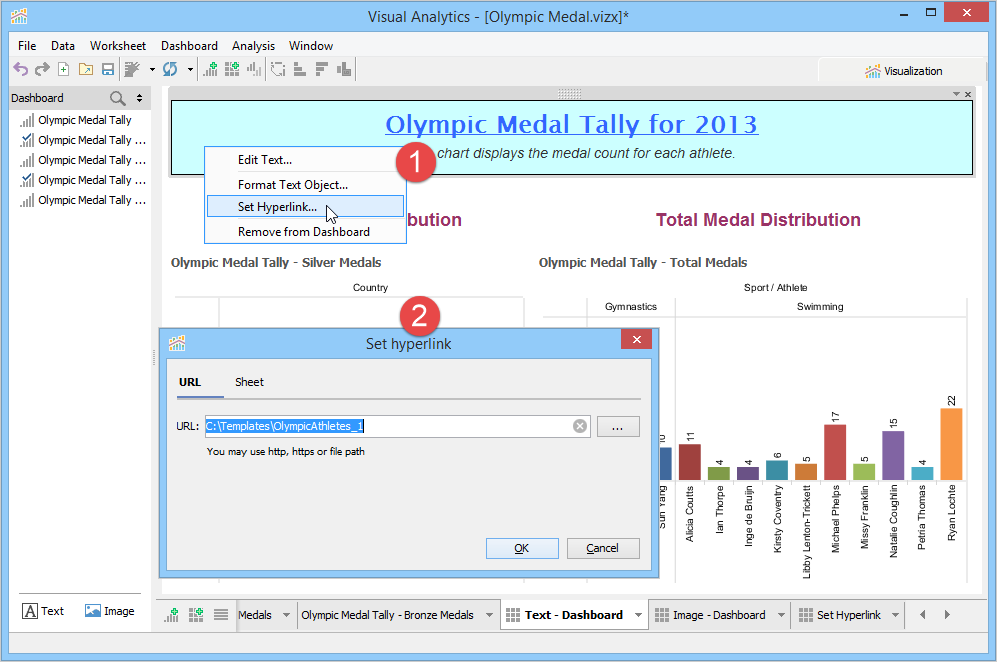This screenshot has height=662, width=997.
Task: Click the greyed bar chart icon in toolbar
Action: click(x=254, y=69)
